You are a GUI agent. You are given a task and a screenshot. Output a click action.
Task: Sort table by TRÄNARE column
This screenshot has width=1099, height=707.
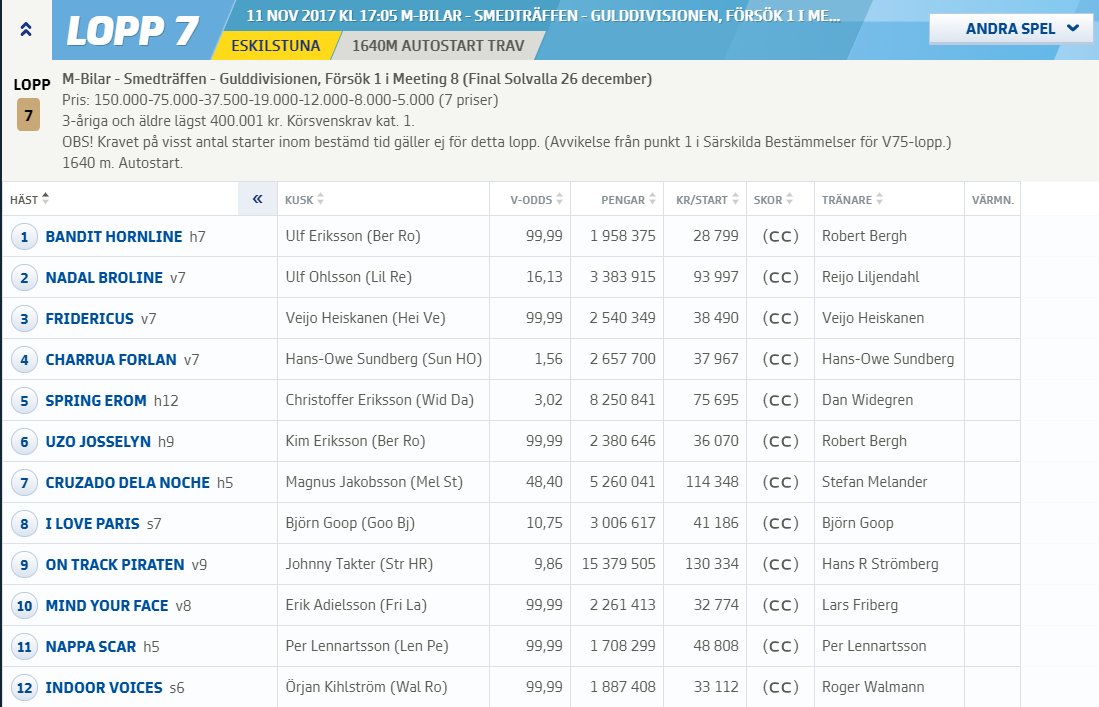click(852, 200)
